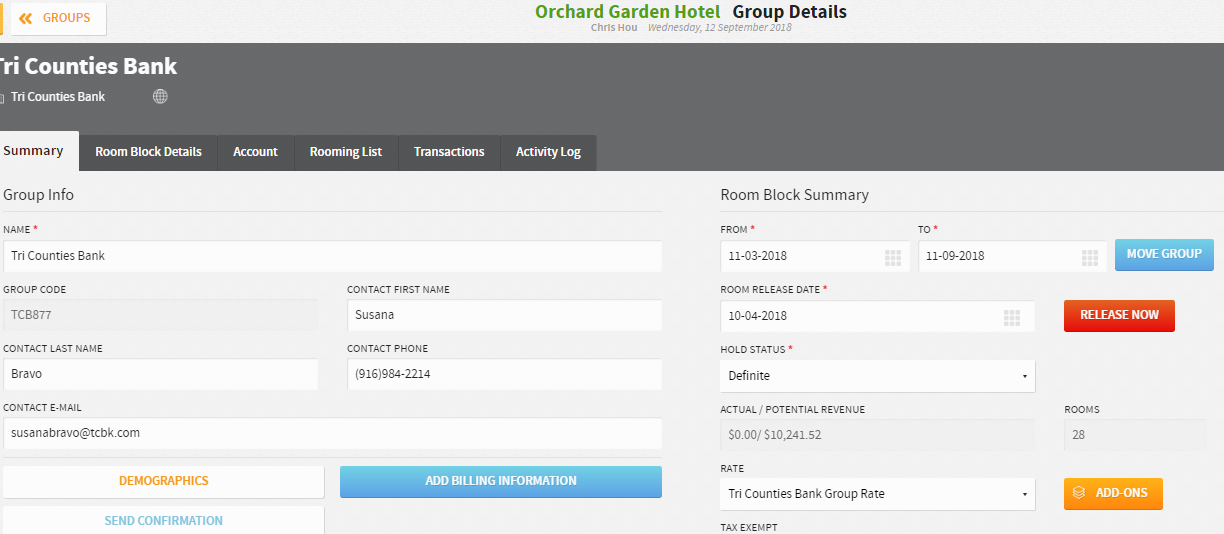Open the Rooming List tab

346,152
